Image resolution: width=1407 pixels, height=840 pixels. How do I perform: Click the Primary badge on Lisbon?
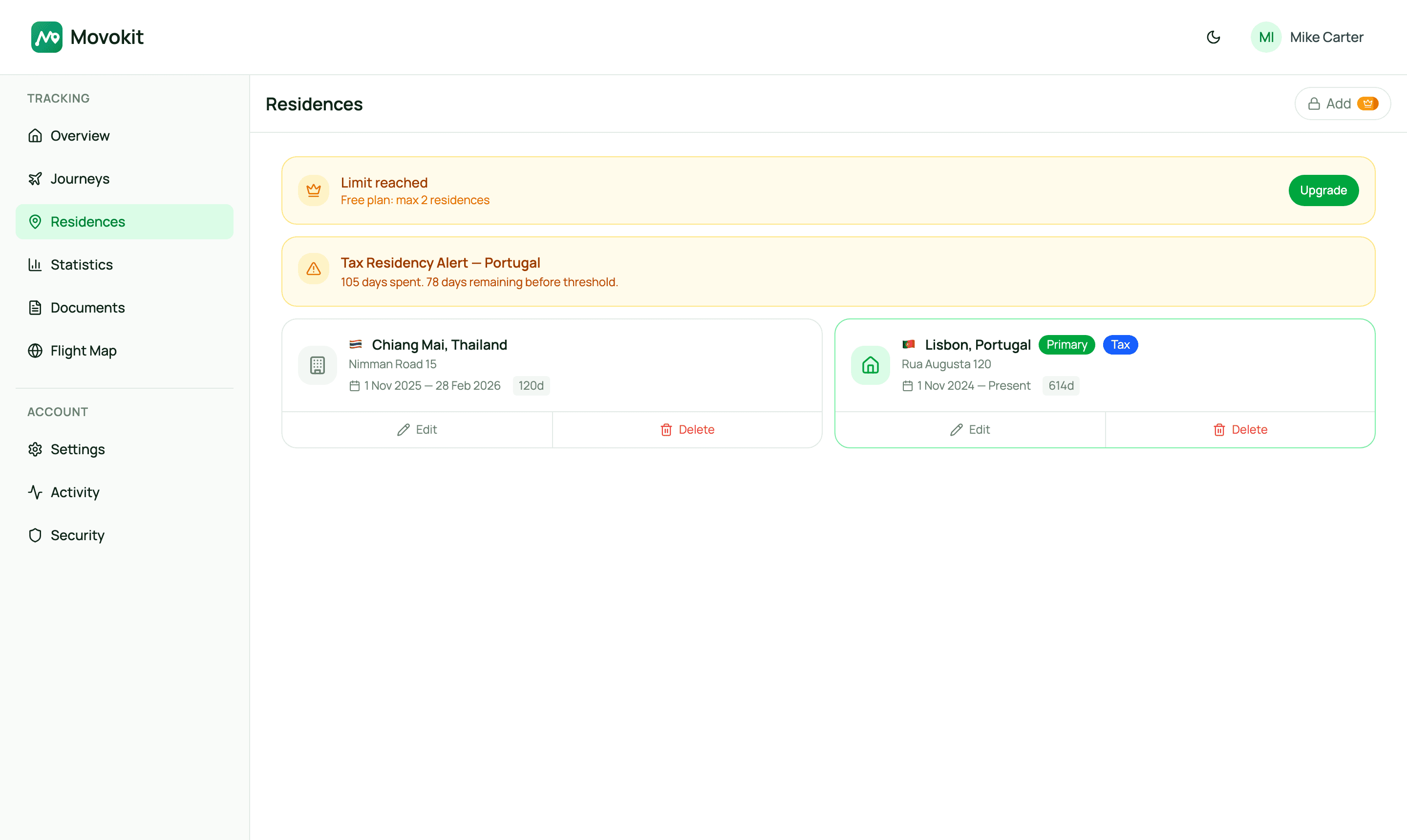(x=1066, y=345)
